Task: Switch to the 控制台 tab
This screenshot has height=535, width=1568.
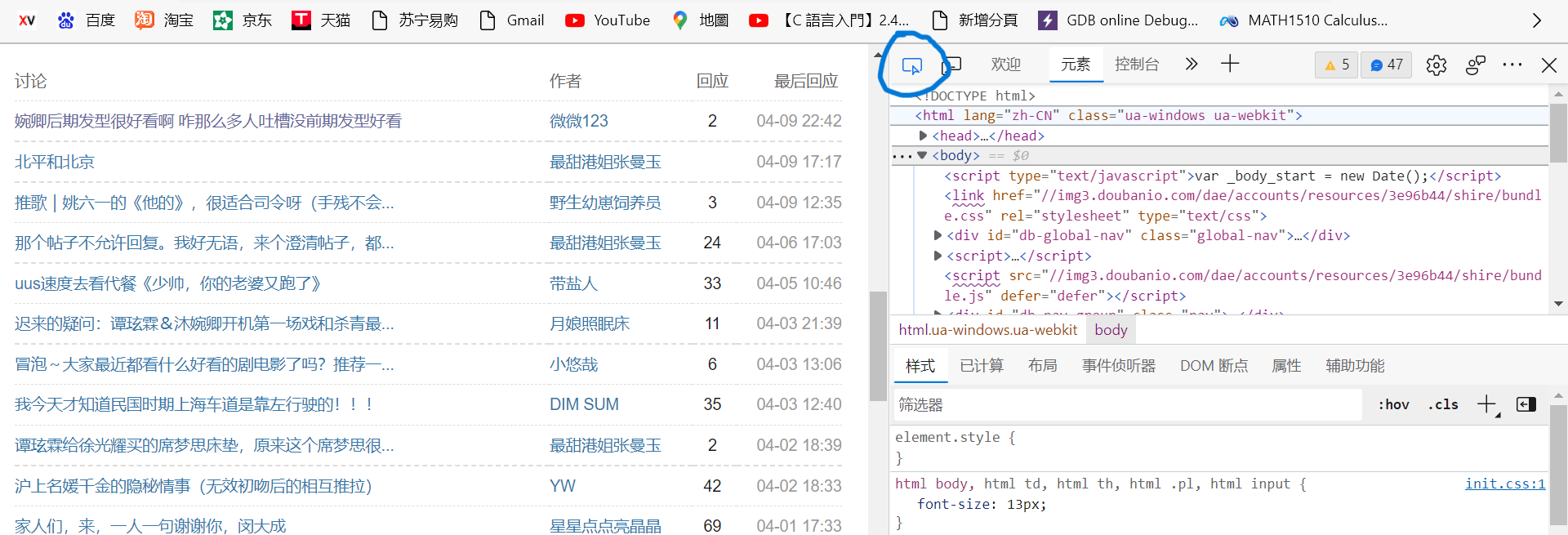Action: pos(1137,65)
